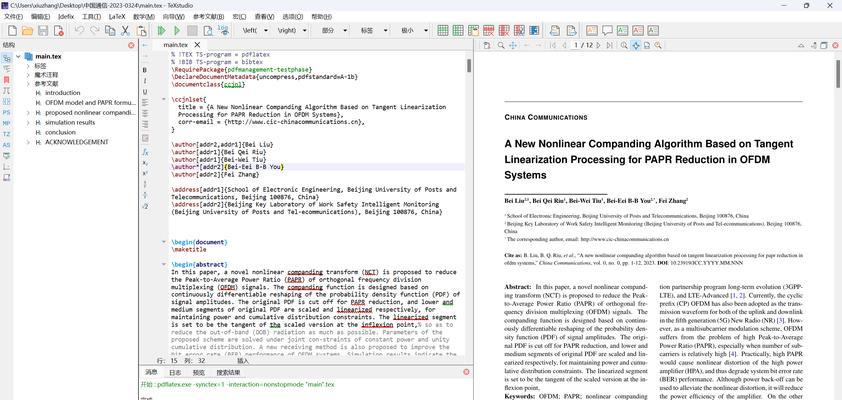Expand the 标签 node in structure tree
Image resolution: width=842 pixels, height=400 pixels.
coord(28,66)
